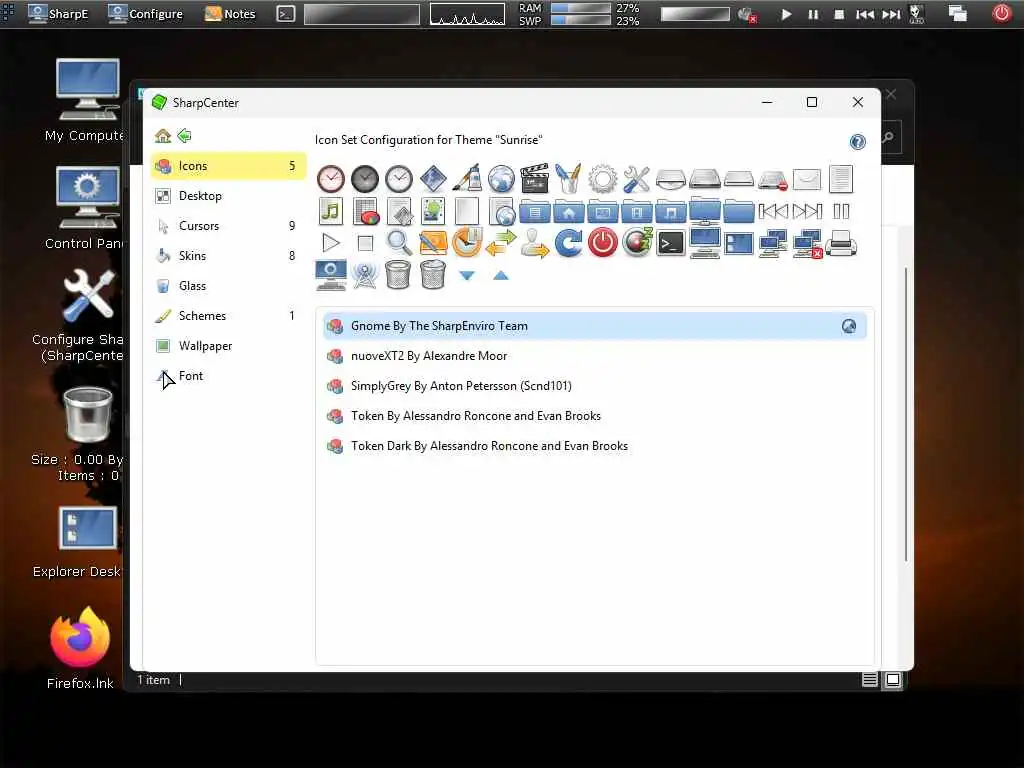Image resolution: width=1024 pixels, height=768 pixels.
Task: Select the Icons section in sidebar
Action: (x=227, y=166)
